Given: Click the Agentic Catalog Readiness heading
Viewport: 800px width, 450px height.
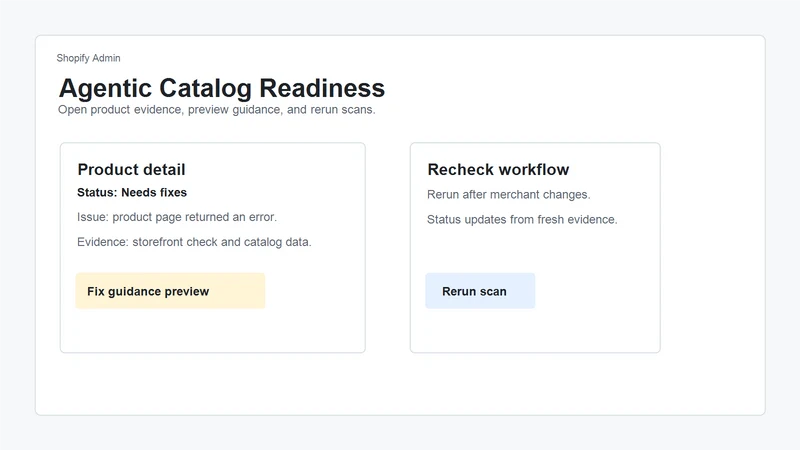Looking at the screenshot, I should pos(221,88).
